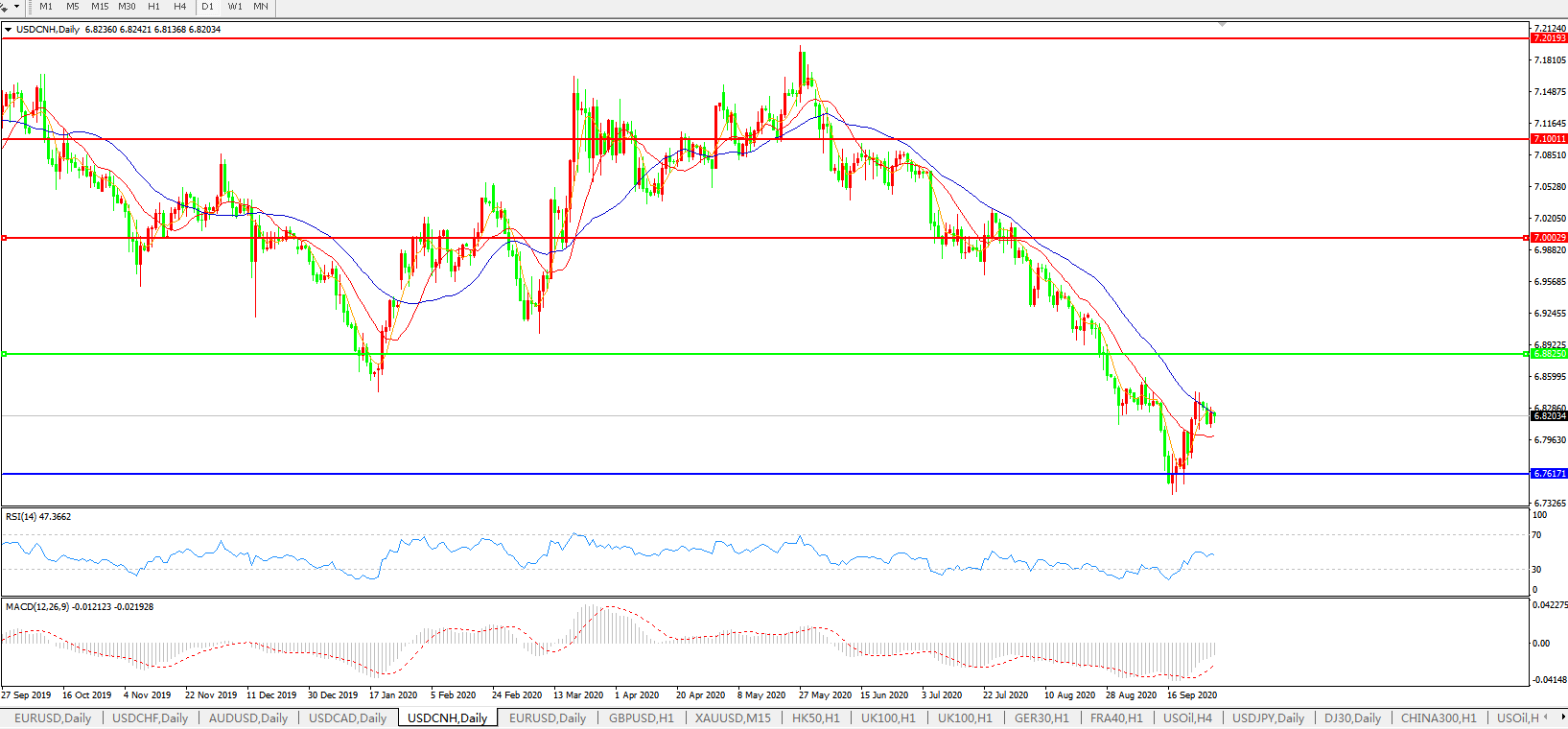
Task: Switch to the USDJPY,Daily chart tab
Action: [x=1268, y=717]
